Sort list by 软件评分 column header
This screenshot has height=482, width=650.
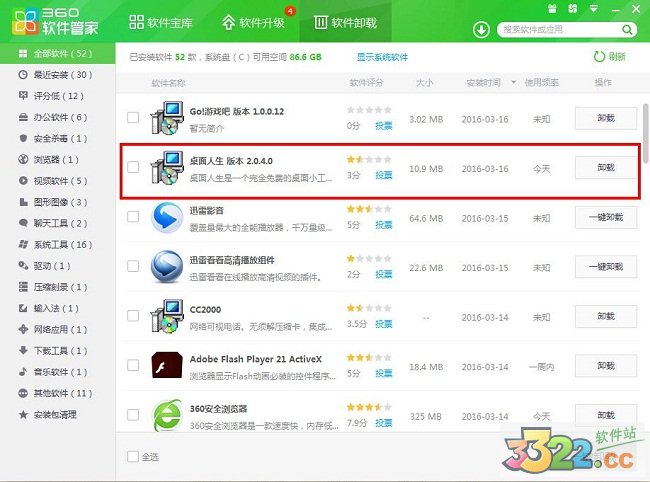pyautogui.click(x=366, y=82)
